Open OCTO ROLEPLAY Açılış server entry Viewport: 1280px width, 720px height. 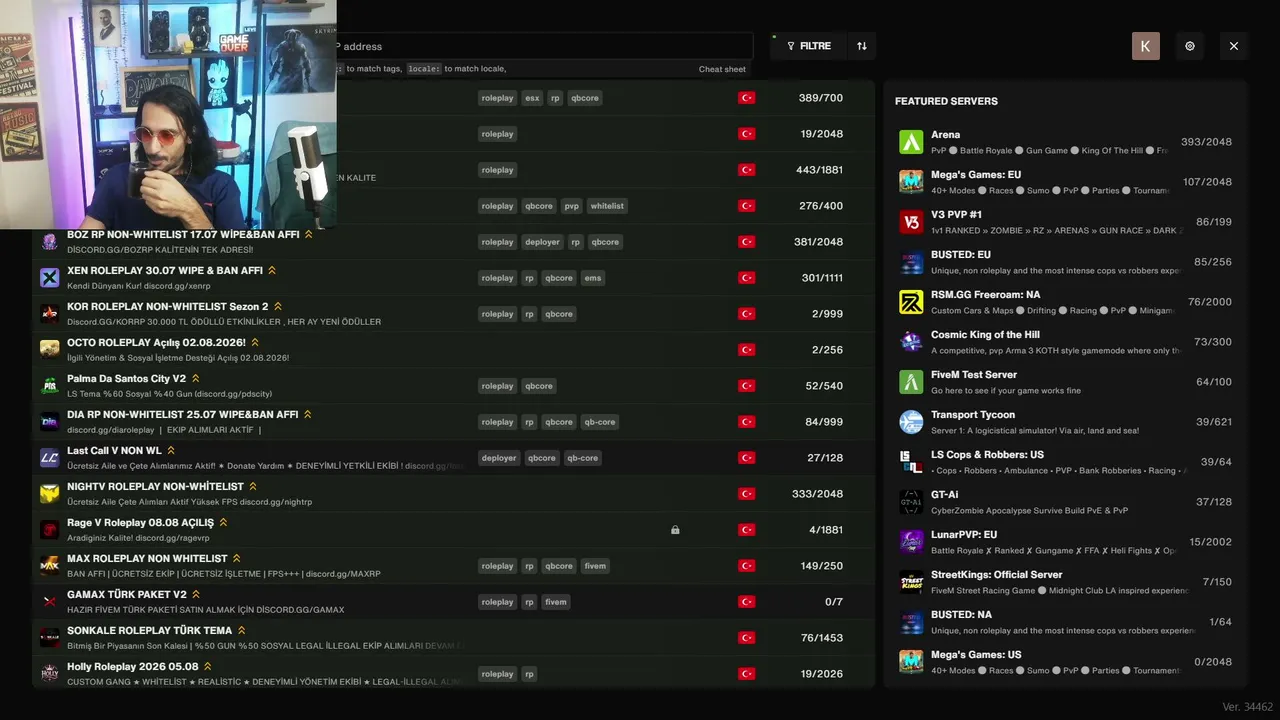pyautogui.click(x=453, y=350)
